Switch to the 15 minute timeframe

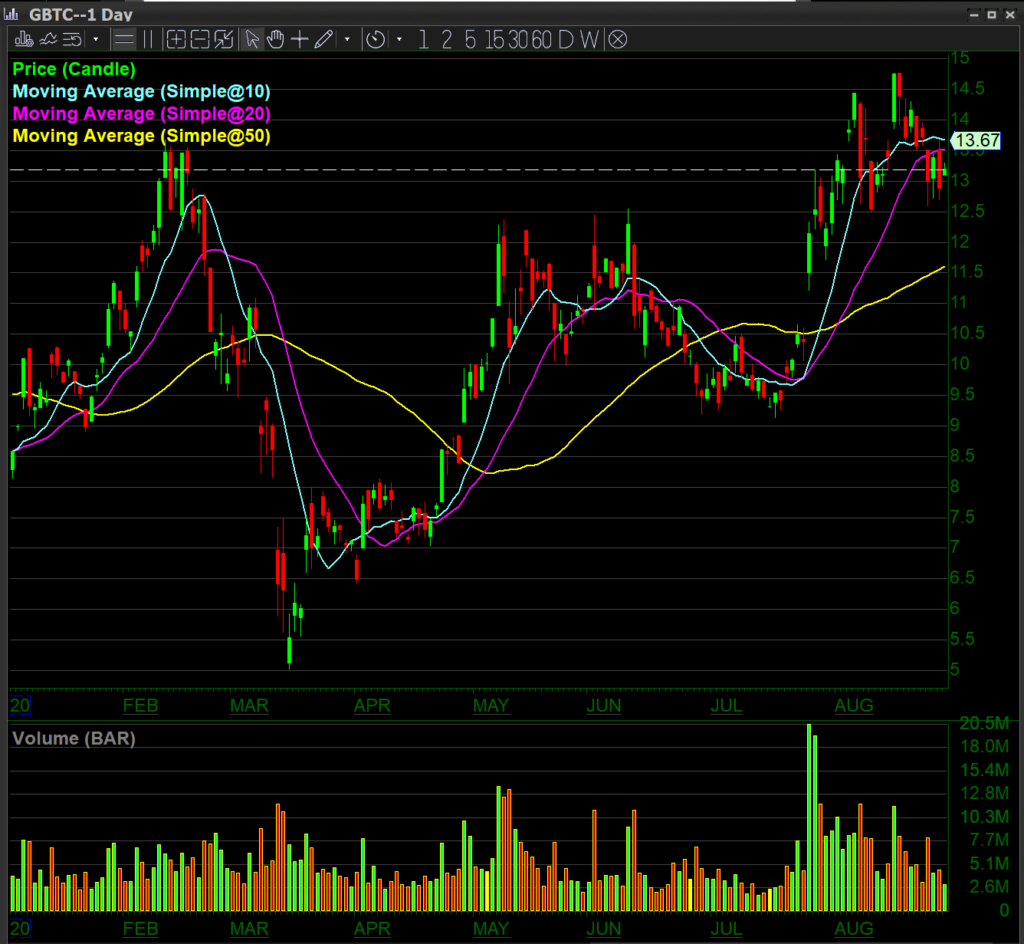pos(494,40)
